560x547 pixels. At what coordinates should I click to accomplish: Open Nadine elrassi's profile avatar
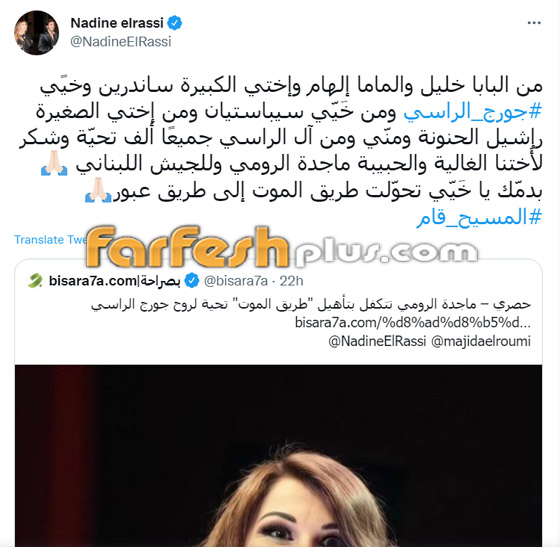[36, 32]
